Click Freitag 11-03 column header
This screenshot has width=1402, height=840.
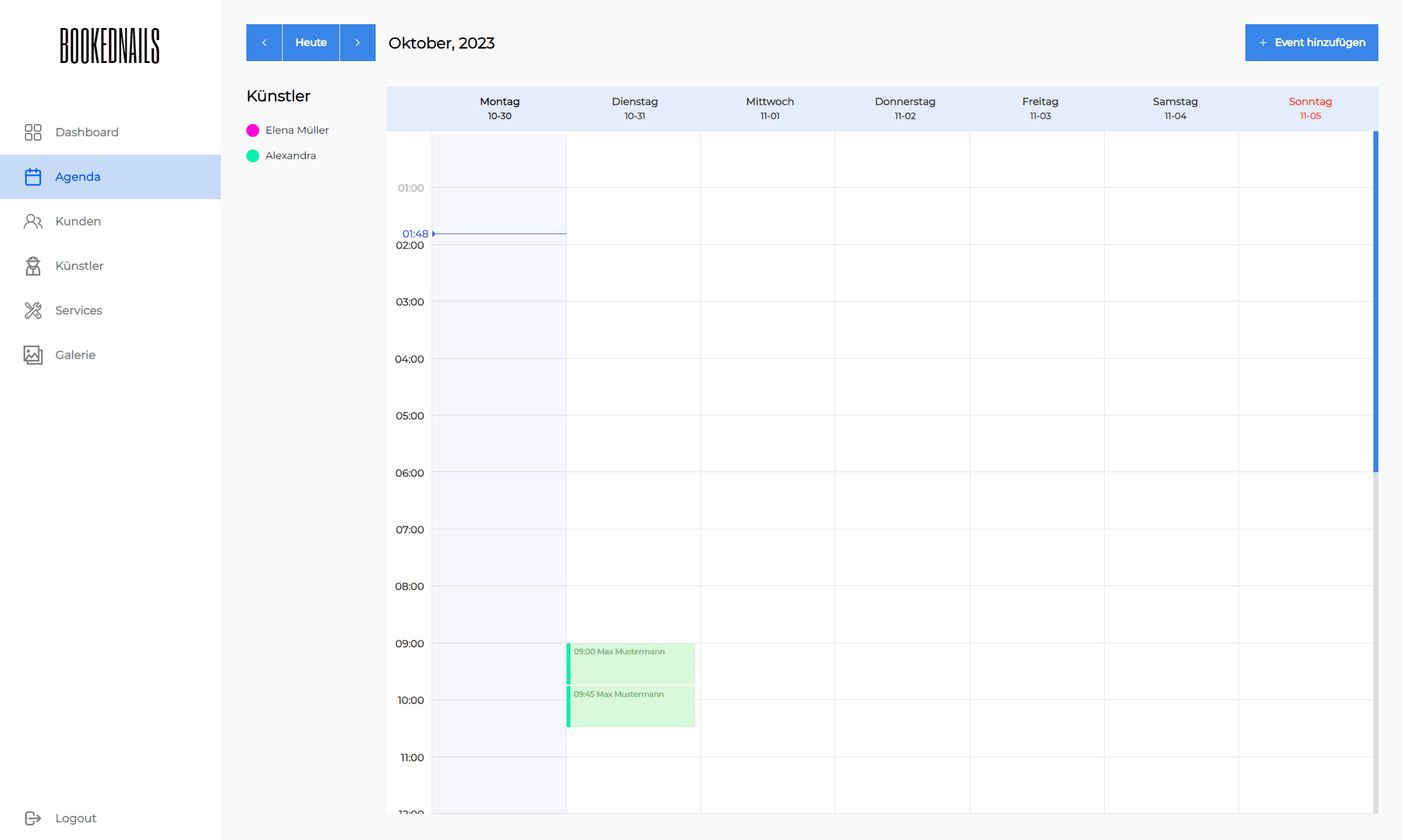click(x=1040, y=108)
